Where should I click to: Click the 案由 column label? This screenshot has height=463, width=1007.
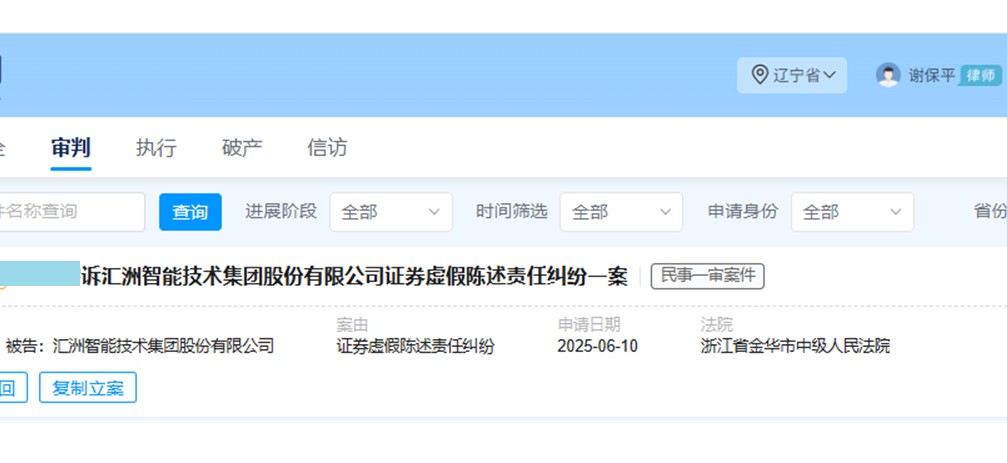(x=352, y=325)
